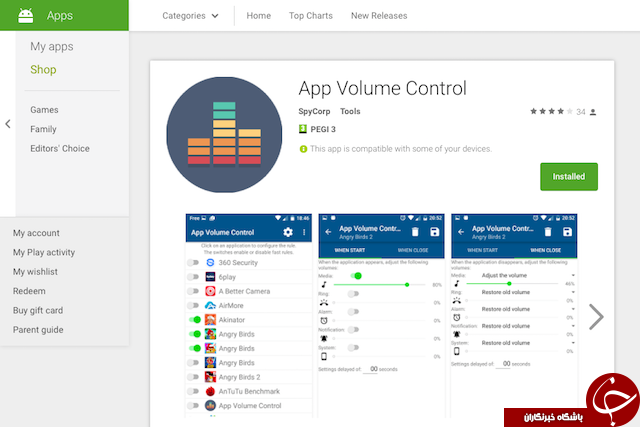Toggle the AnTuTu Benchmark switch
640x427 pixels.
point(193,391)
